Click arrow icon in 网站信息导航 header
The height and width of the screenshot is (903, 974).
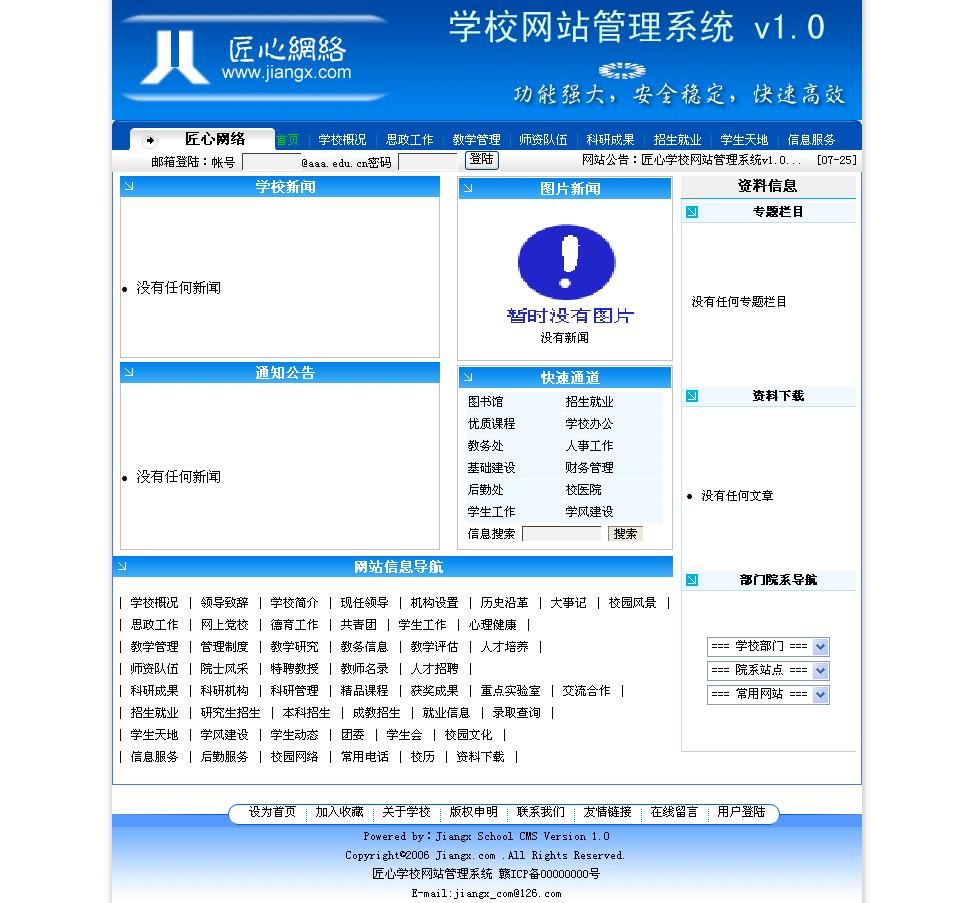(122, 566)
